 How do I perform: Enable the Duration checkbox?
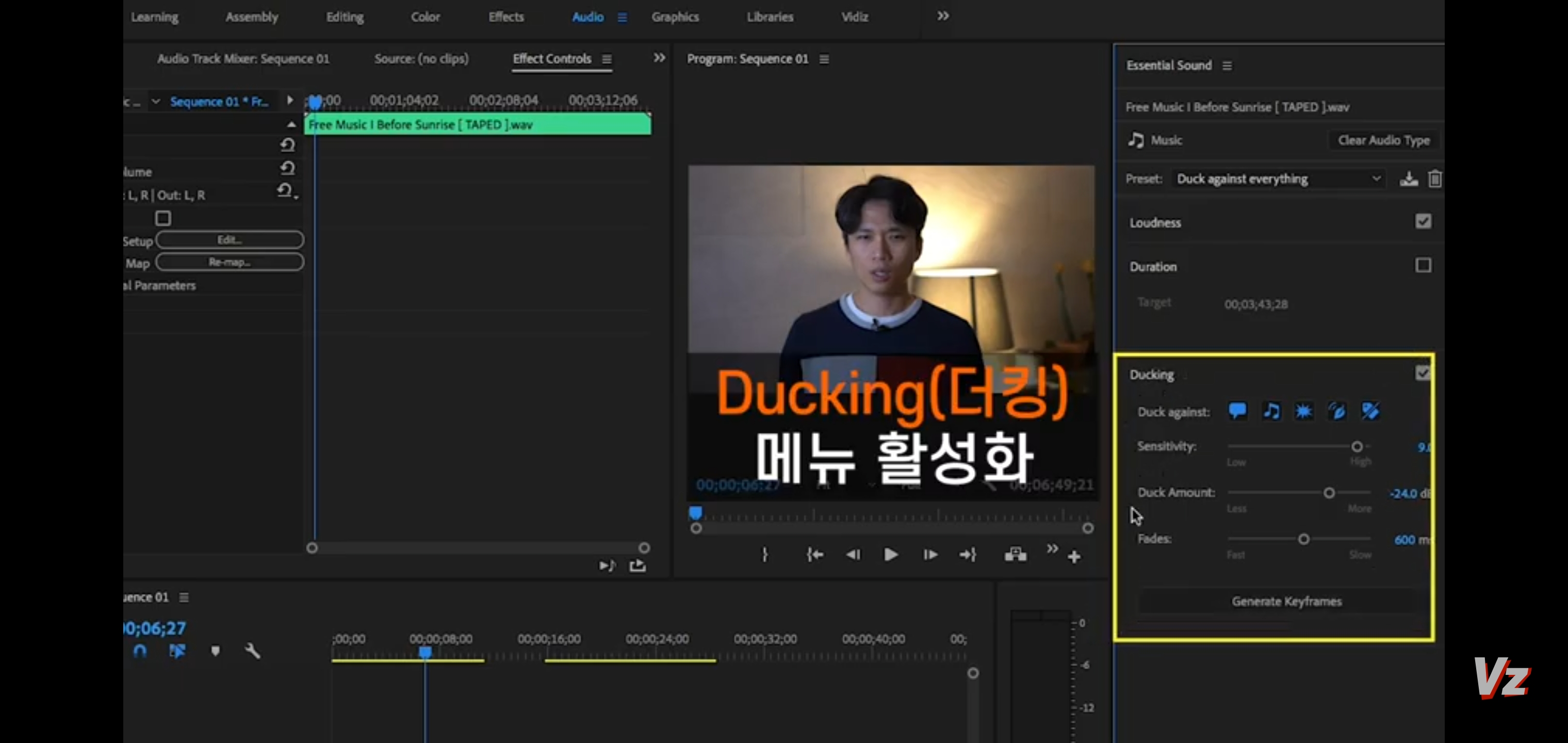(1423, 266)
